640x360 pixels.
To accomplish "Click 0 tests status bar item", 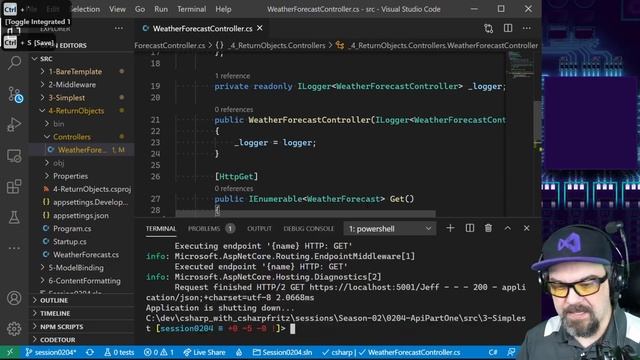I will click(119, 352).
